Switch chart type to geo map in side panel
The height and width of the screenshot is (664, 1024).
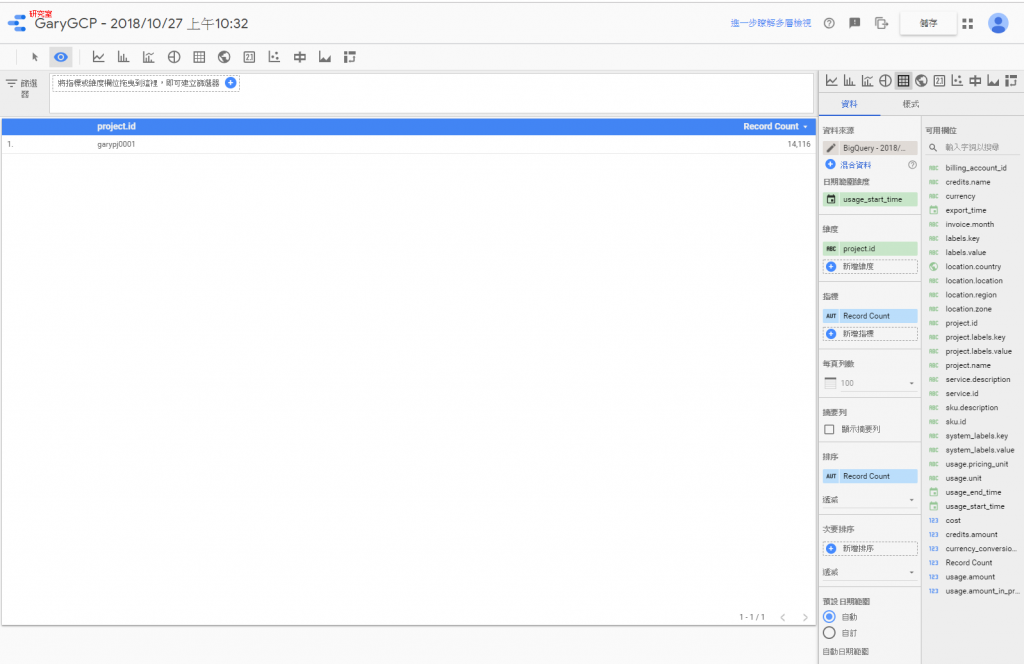[x=921, y=81]
